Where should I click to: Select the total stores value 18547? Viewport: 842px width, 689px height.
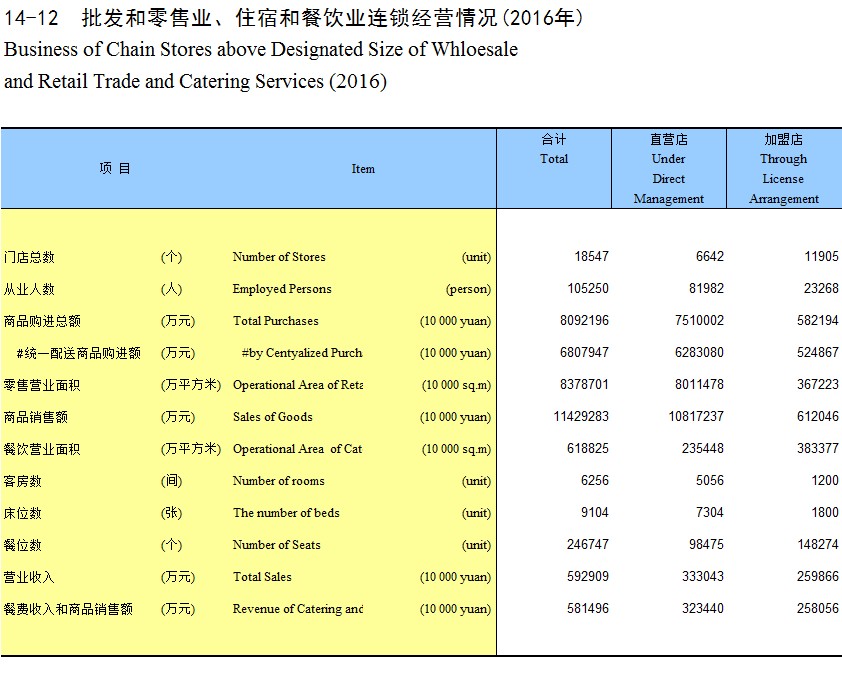pos(591,256)
